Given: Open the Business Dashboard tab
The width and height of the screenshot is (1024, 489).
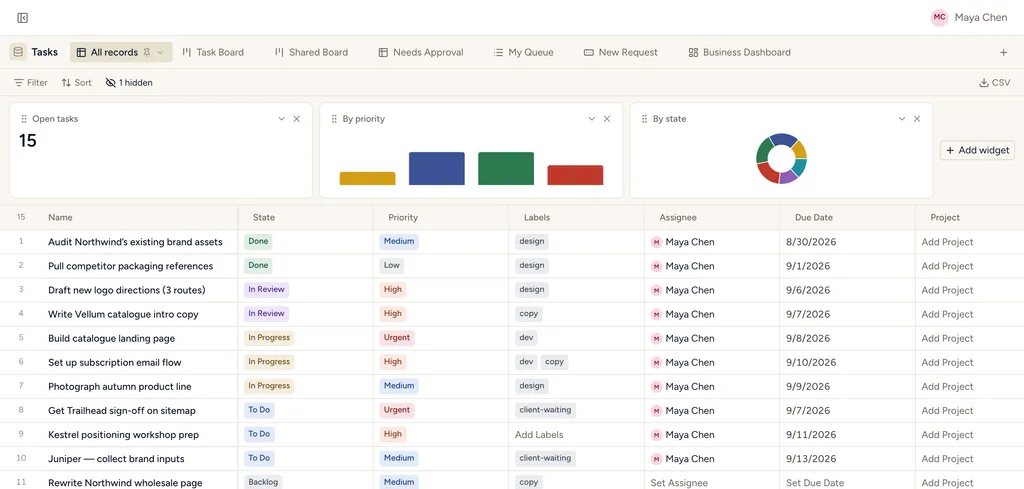Looking at the screenshot, I should point(739,52).
